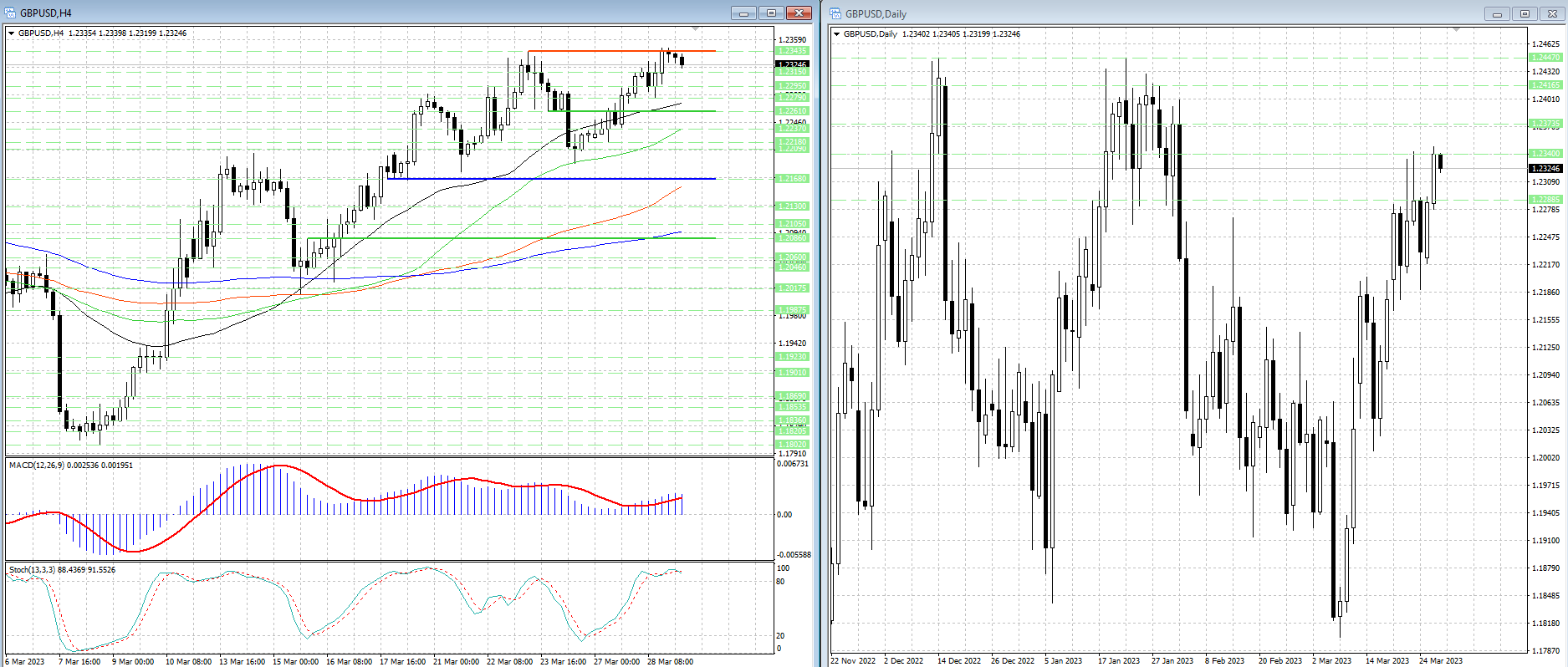
Task: Minimize the GBPUSD,H4 chart window
Action: click(743, 13)
